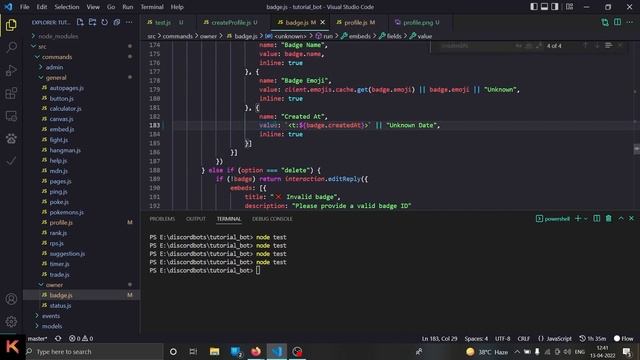This screenshot has width=640, height=360.
Task: Open the Search view in activity bar
Action: click(11, 47)
